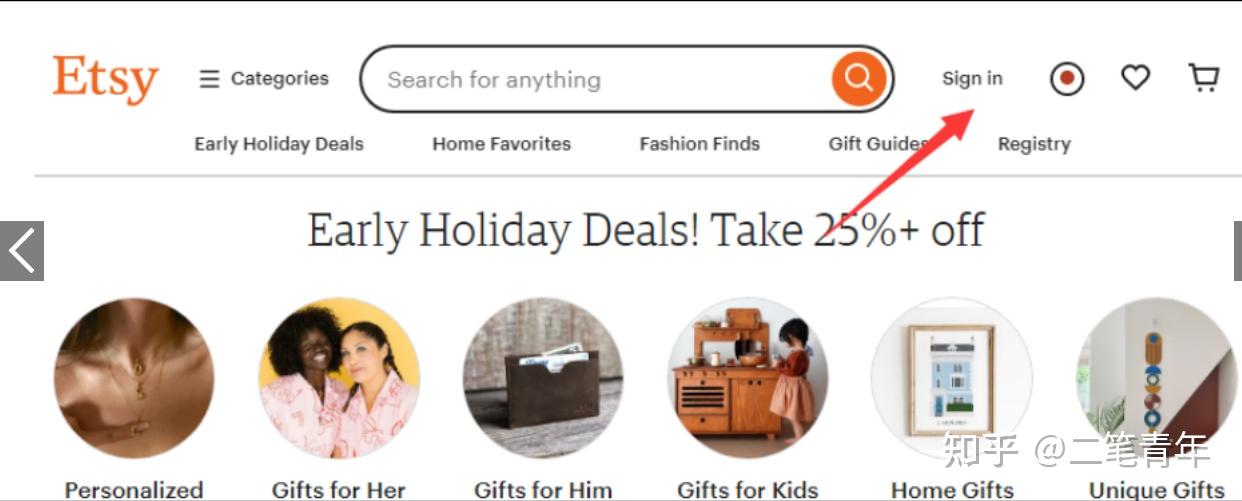Open Personalized category necklace thumbnail

click(134, 378)
